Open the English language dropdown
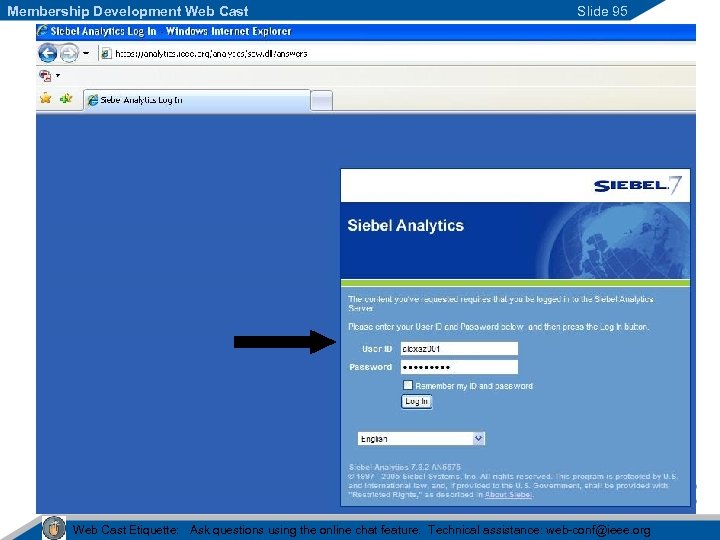This screenshot has height=540, width=720. 421,439
